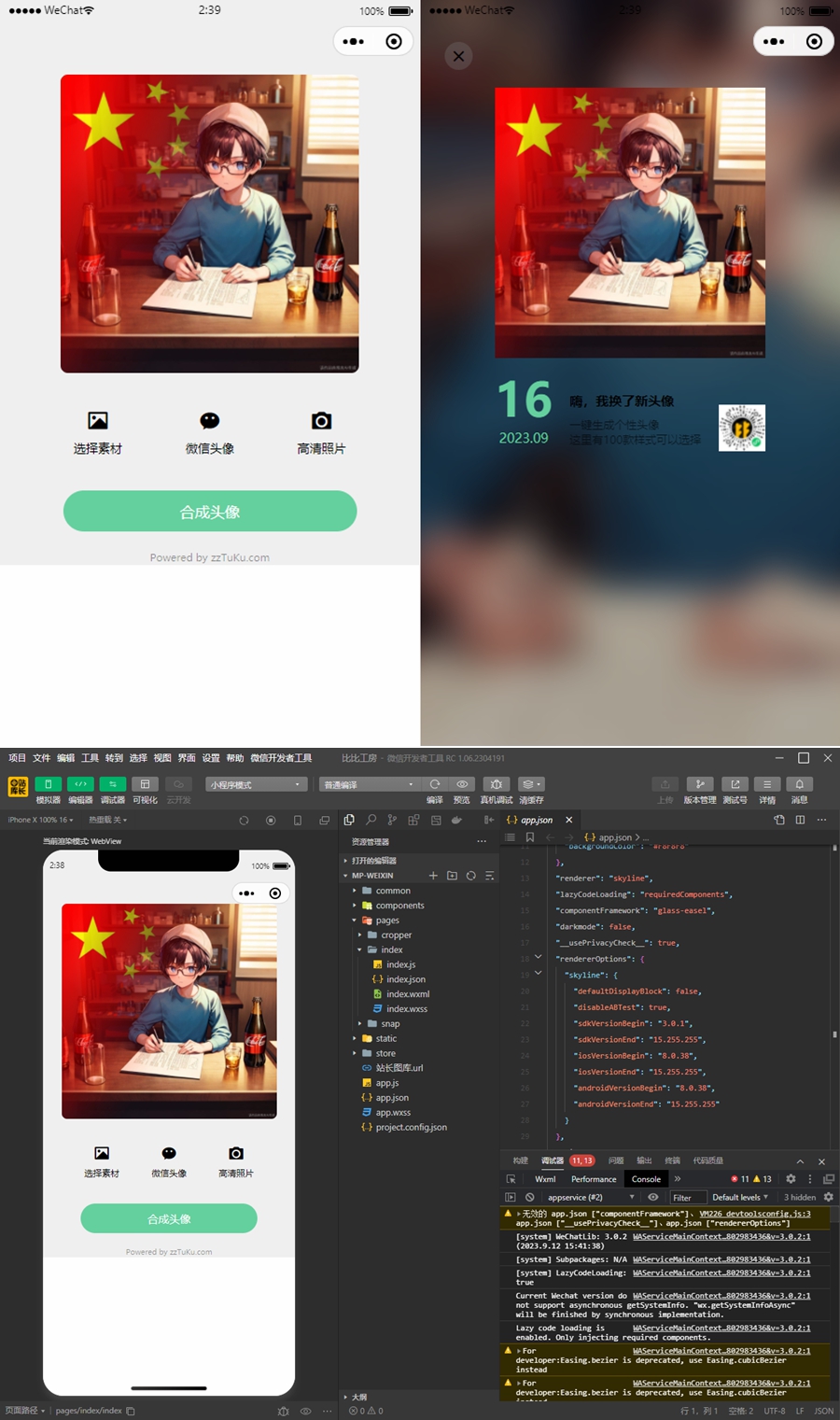Image resolution: width=840 pixels, height=1420 pixels.
Task: Toggle the 编辑器 editor panel button
Action: click(x=80, y=784)
